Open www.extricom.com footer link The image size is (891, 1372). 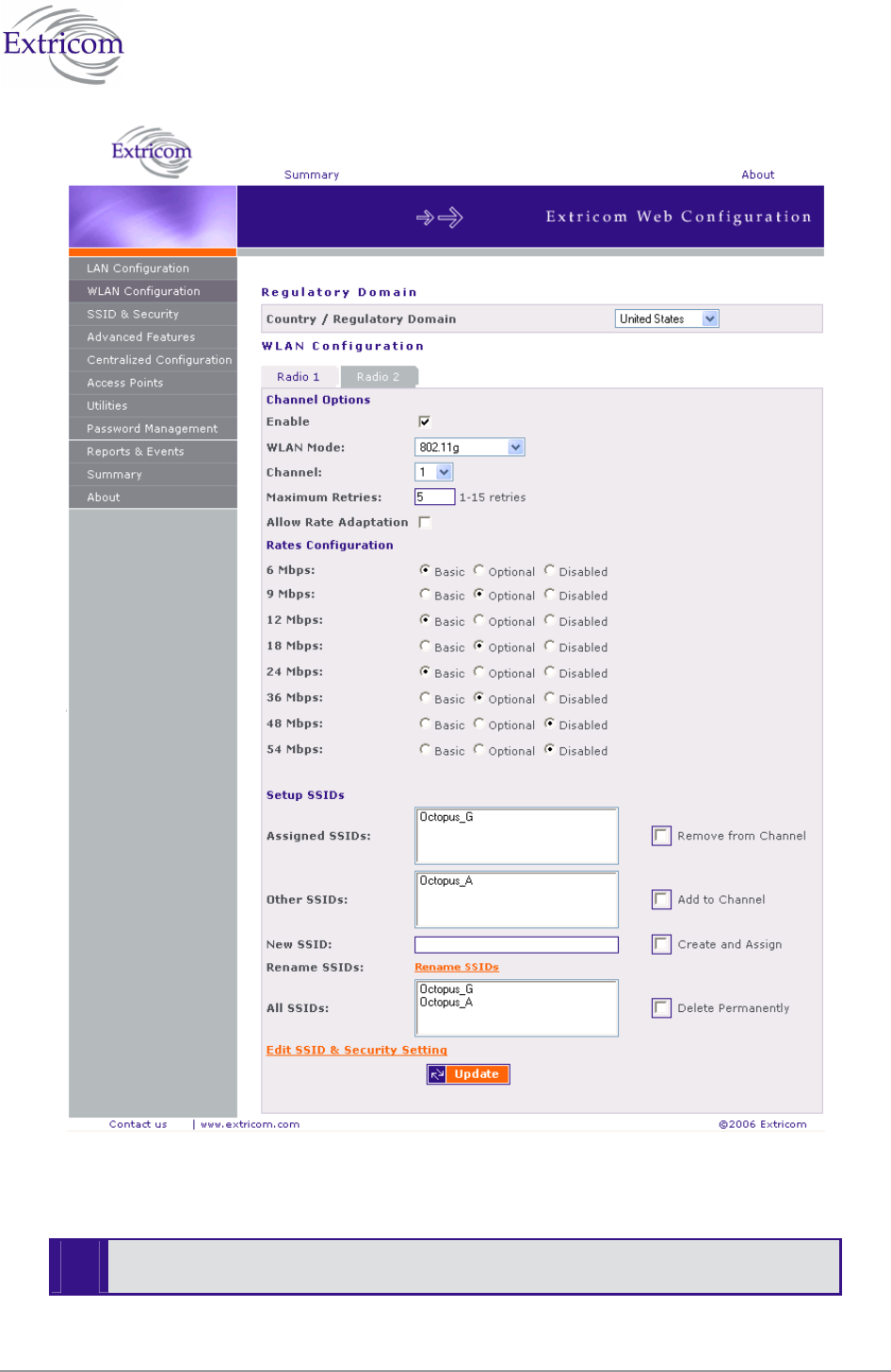click(x=251, y=1124)
